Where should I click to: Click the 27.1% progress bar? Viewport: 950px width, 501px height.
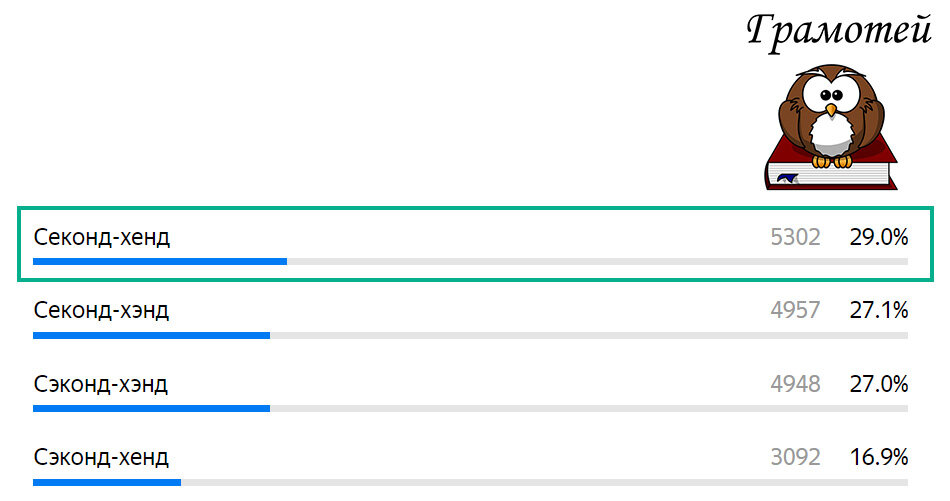(470, 336)
